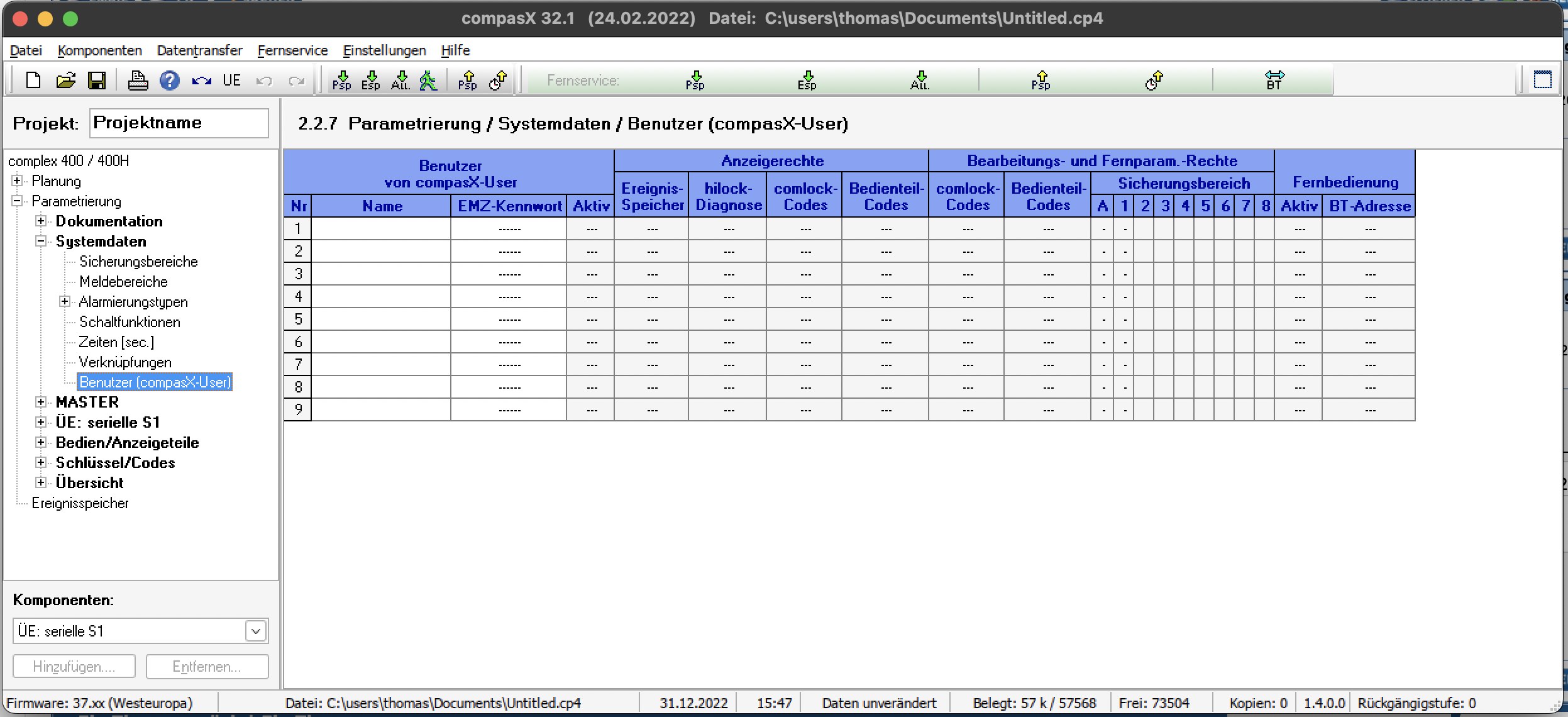Click the printer icon
The height and width of the screenshot is (717, 1568).
138,81
